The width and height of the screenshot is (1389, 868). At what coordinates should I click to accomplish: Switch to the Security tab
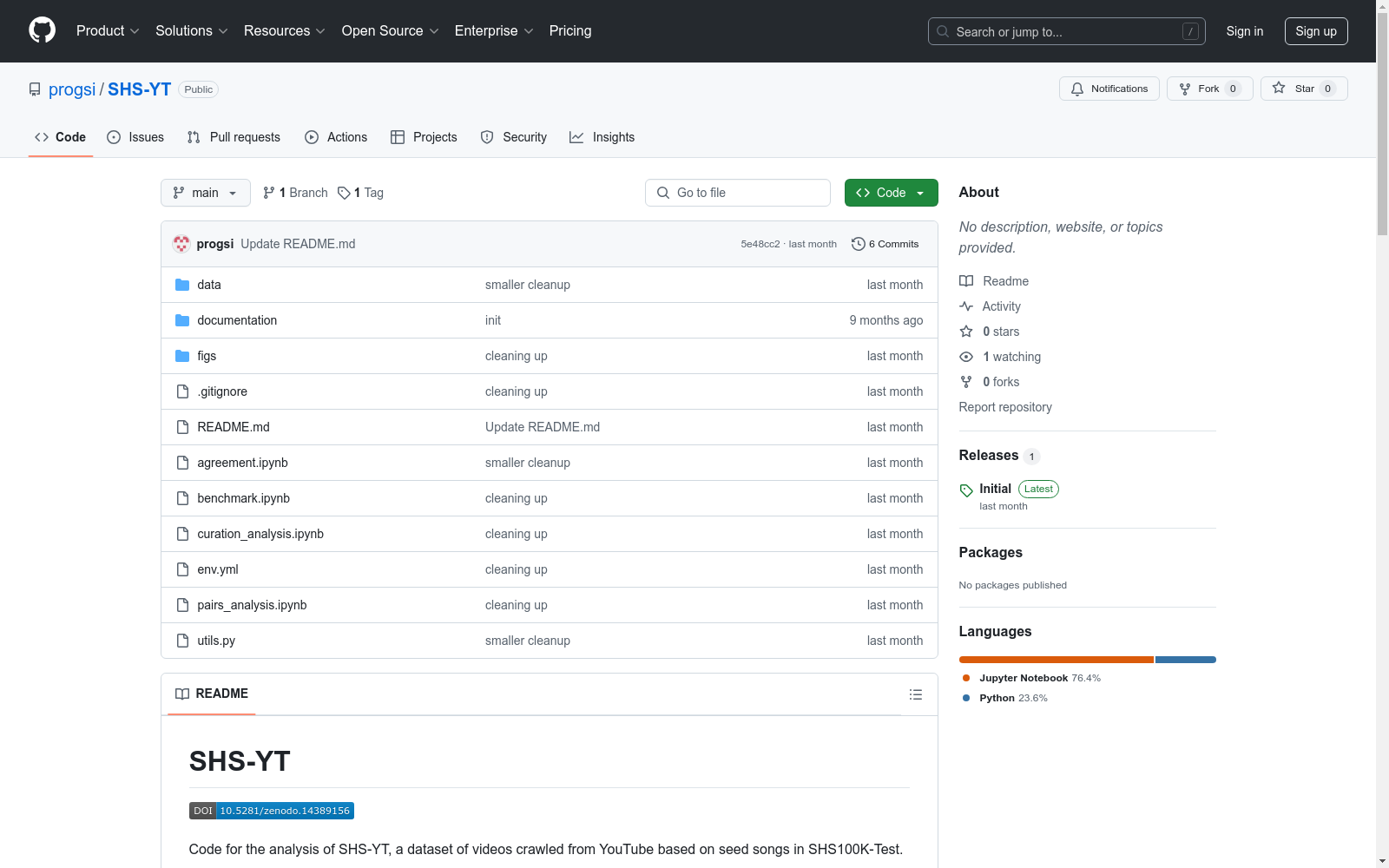tap(514, 137)
